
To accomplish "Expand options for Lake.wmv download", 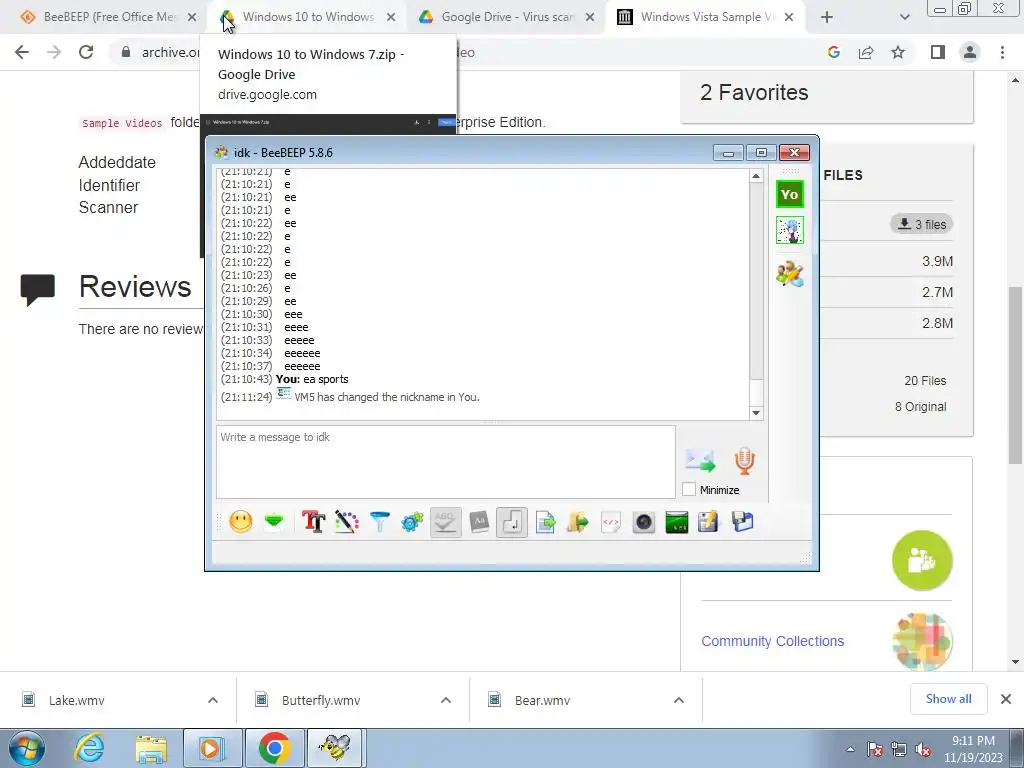I will click(213, 700).
